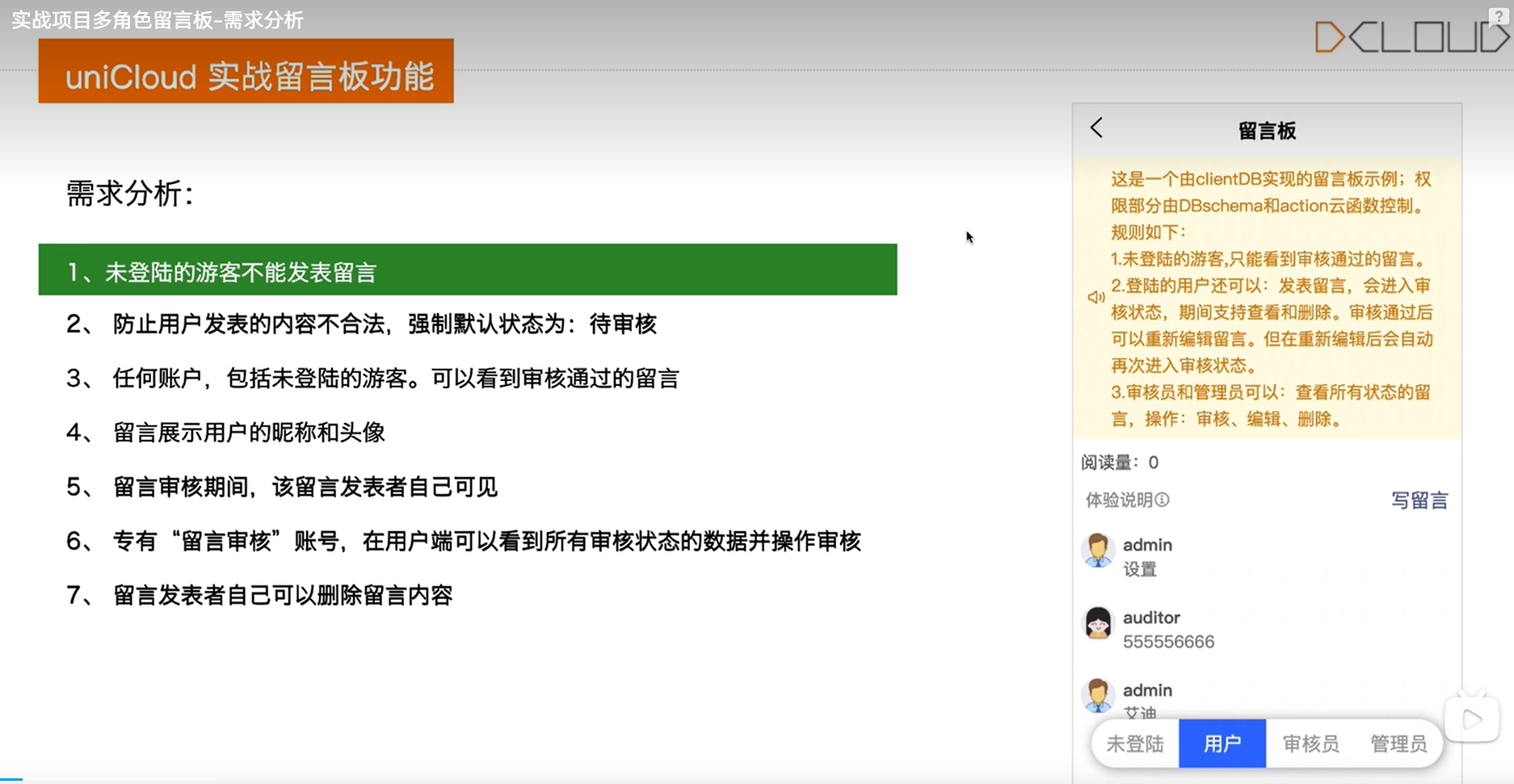Click the highlighted line 未登陆的游客不能发表留言

tap(468, 270)
